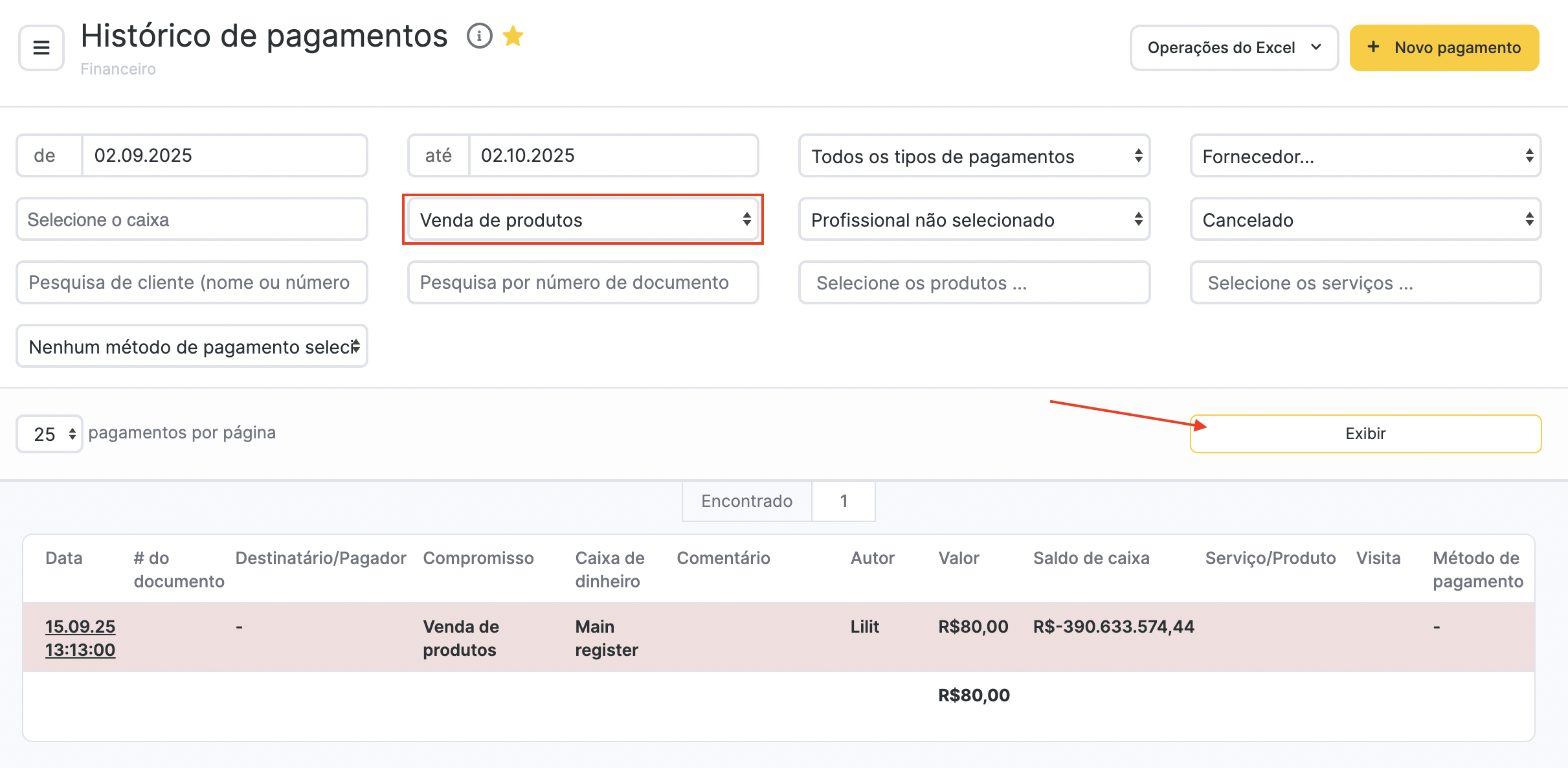The height and width of the screenshot is (768, 1568).
Task: Toggle the yellow favorite star
Action: [513, 36]
